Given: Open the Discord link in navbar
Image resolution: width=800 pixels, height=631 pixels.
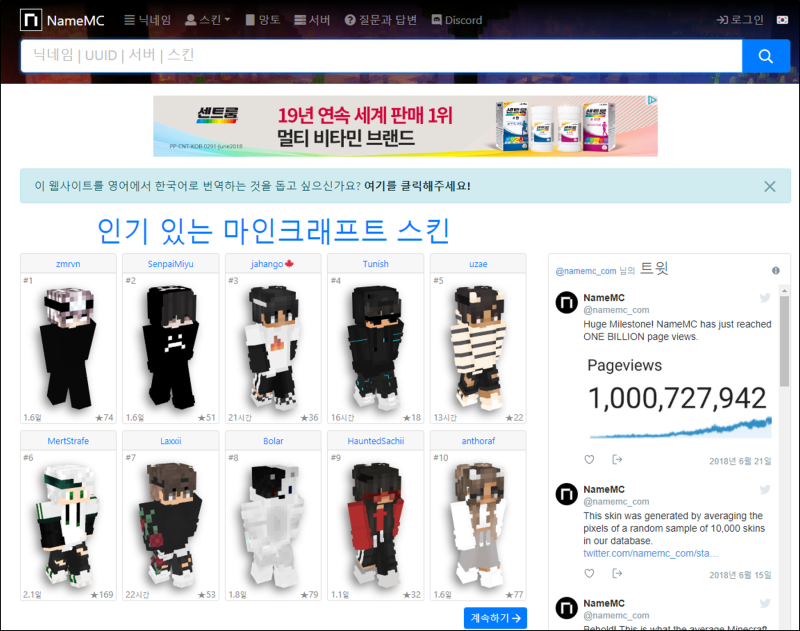Looking at the screenshot, I should [457, 20].
